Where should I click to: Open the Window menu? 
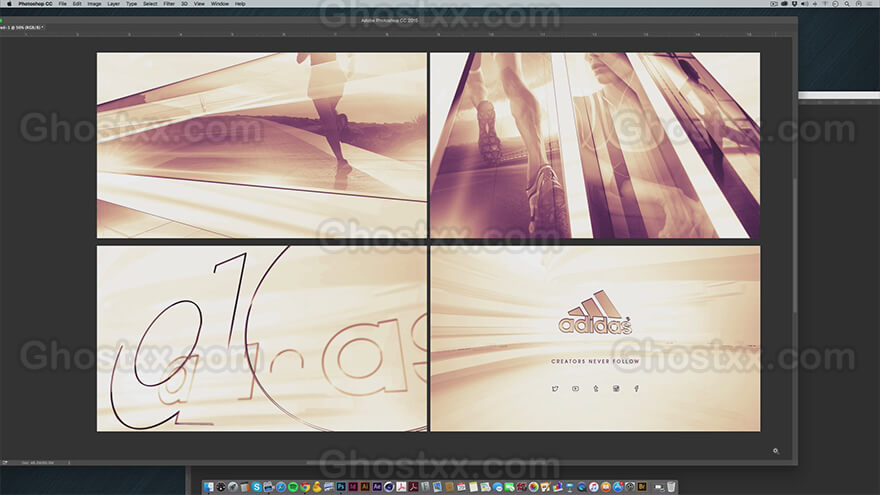tap(219, 3)
